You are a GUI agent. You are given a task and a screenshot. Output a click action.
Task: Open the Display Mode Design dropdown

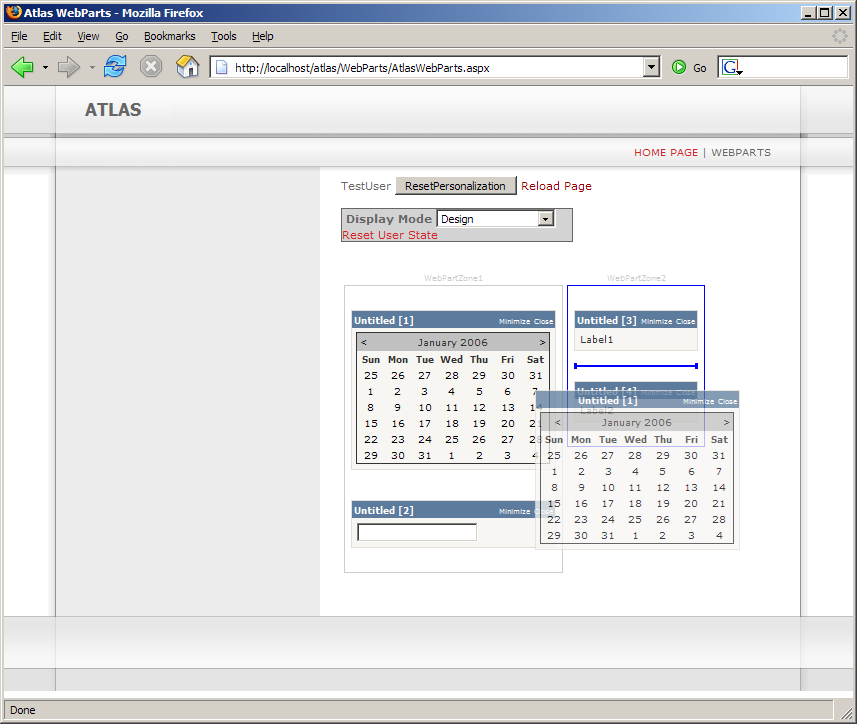545,219
